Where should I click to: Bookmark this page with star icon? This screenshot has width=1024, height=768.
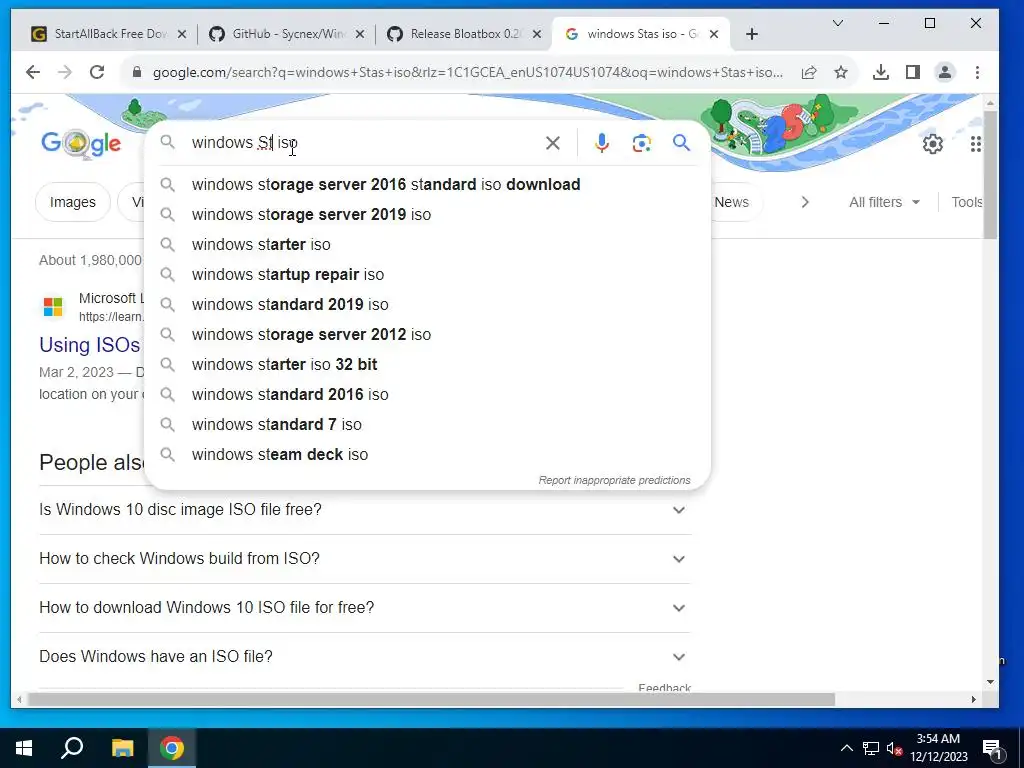pos(841,72)
